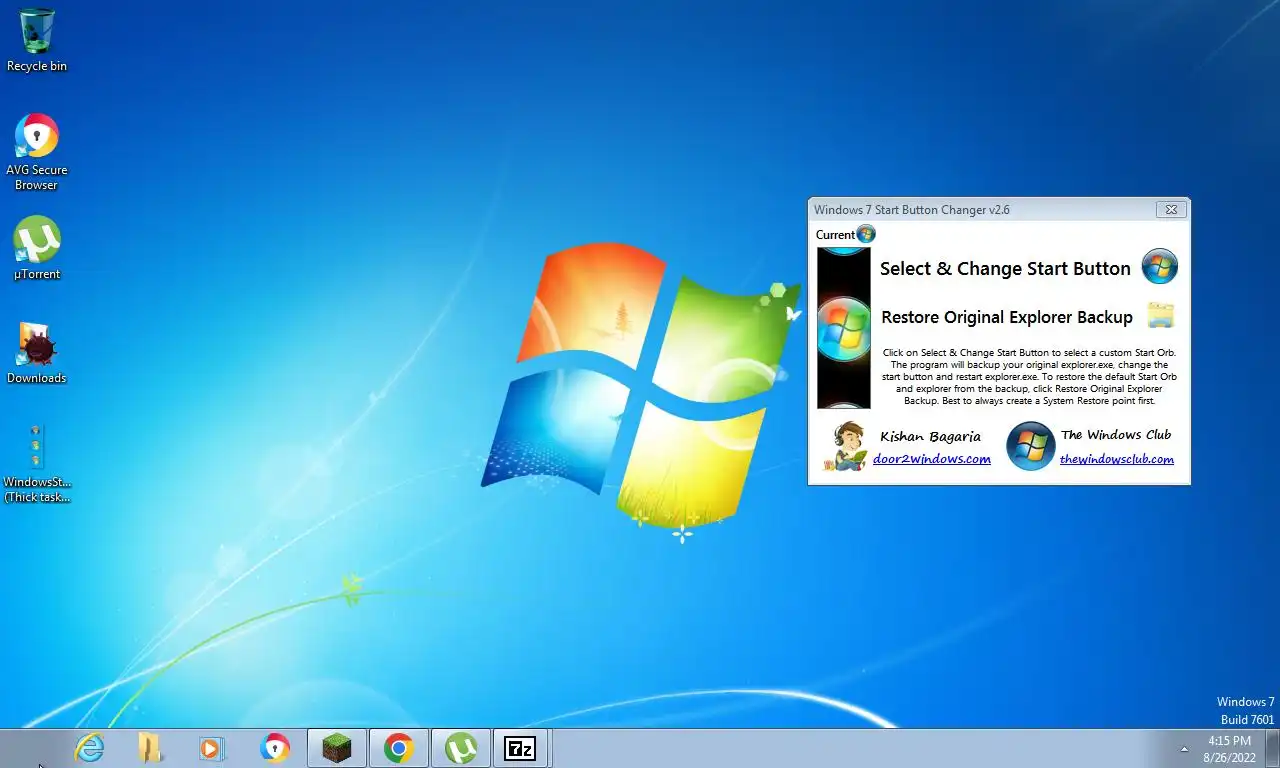Click The Windows Club name text
Screen dimensions: 1280x768
point(1116,434)
